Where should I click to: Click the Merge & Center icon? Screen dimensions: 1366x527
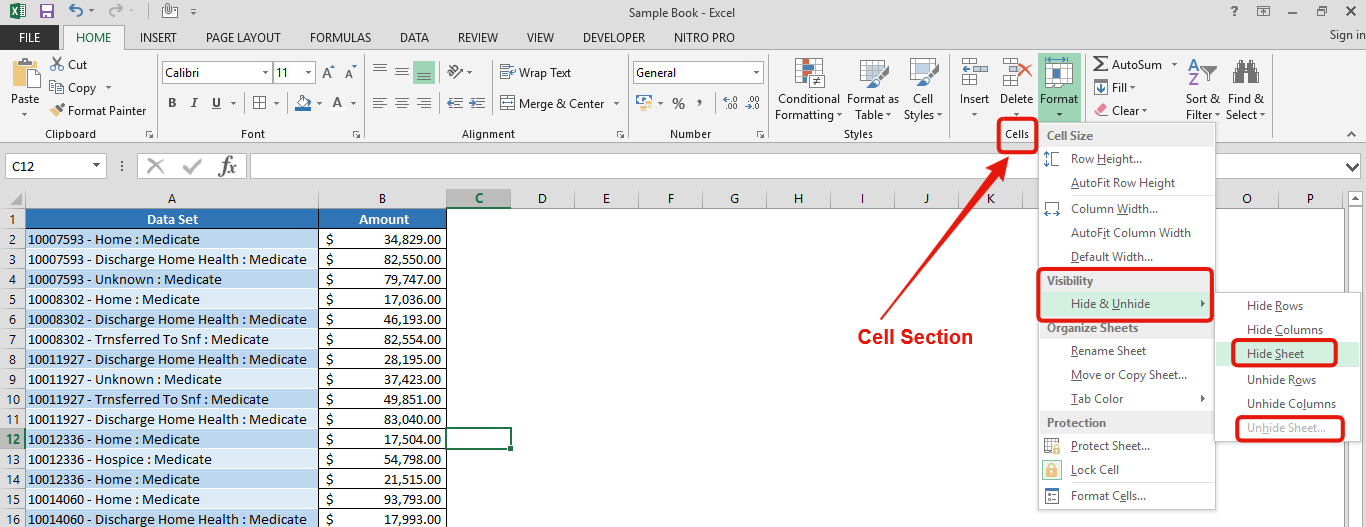(x=507, y=103)
